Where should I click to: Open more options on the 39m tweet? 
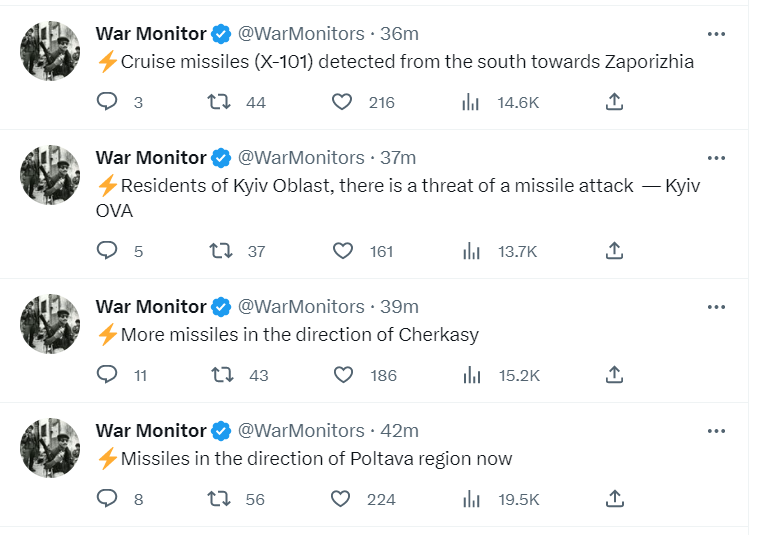tap(716, 307)
